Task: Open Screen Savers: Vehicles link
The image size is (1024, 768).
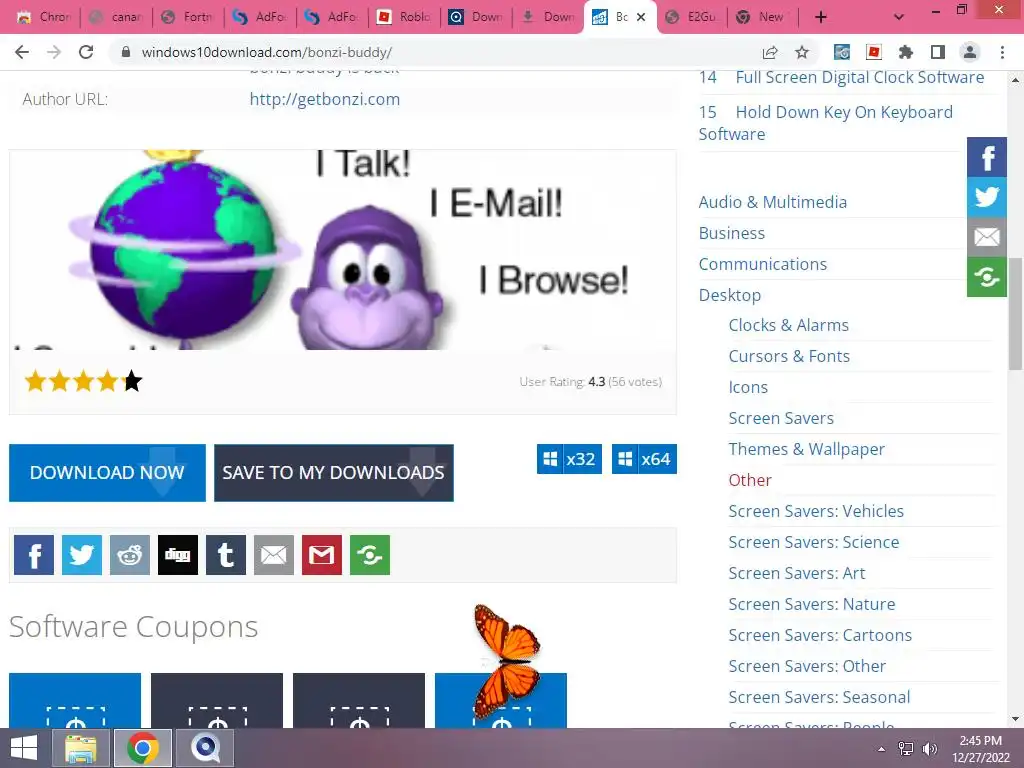Action: click(816, 511)
